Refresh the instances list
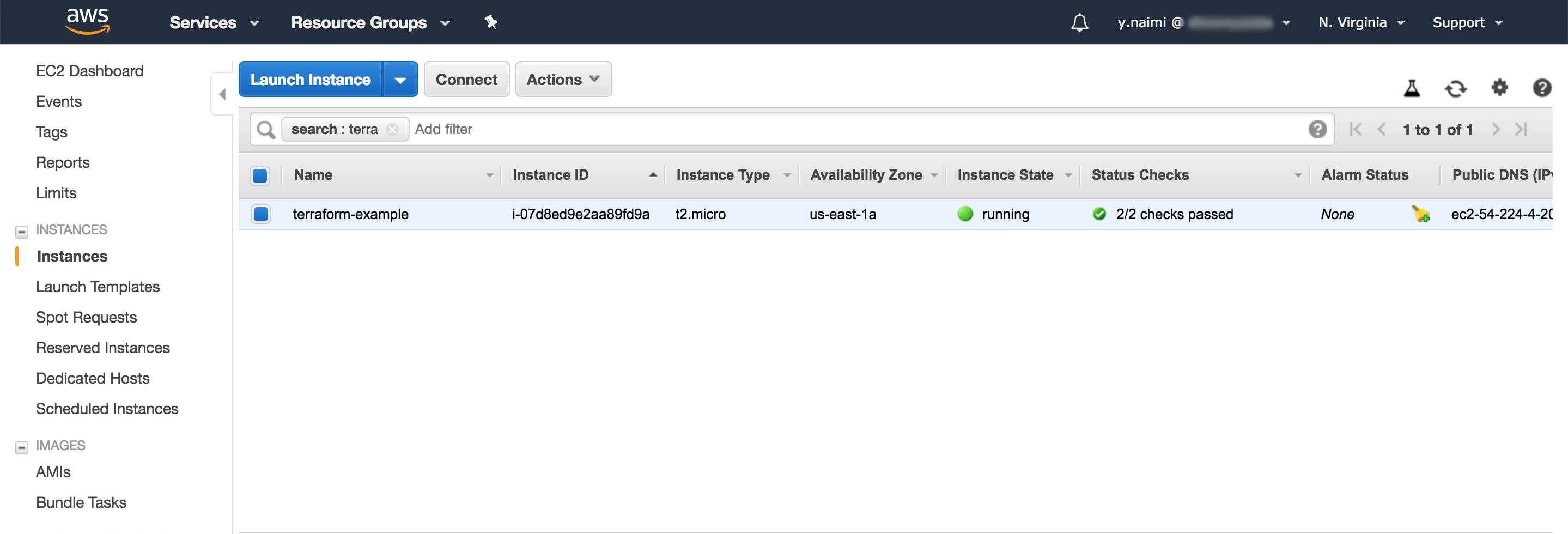Screen dimensions: 1568x534 click(1455, 89)
